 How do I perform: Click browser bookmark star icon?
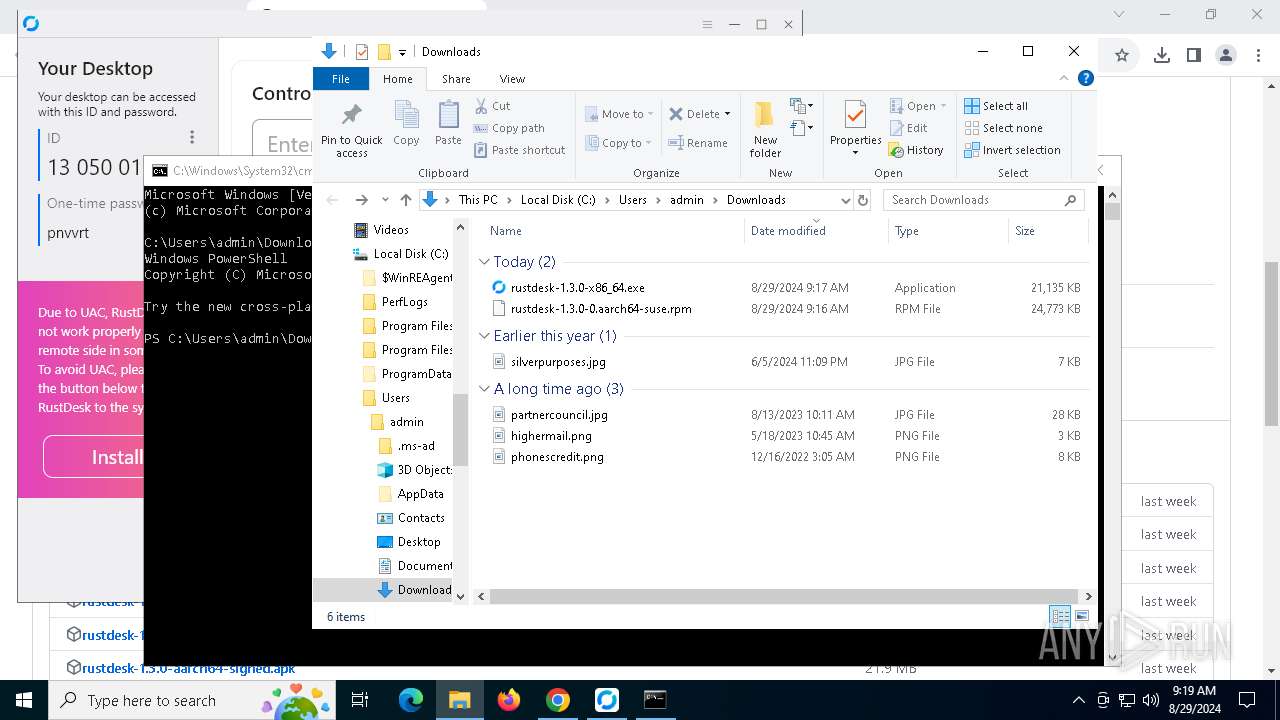(x=1122, y=56)
